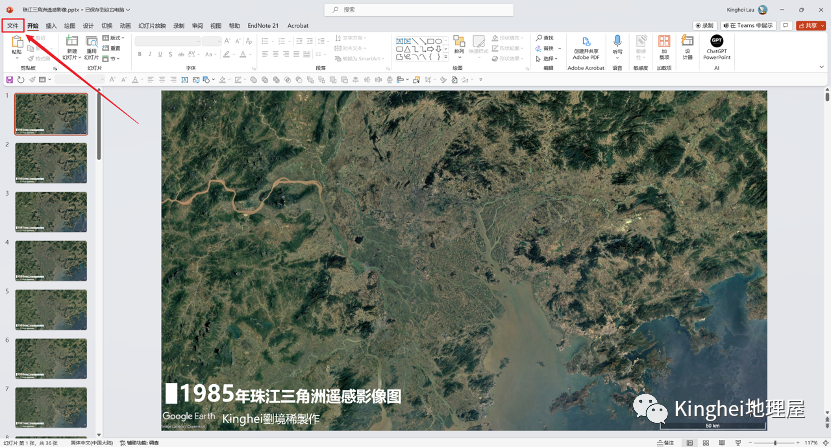Click the ChatGPT PowerPoint add-in icon

(716, 42)
